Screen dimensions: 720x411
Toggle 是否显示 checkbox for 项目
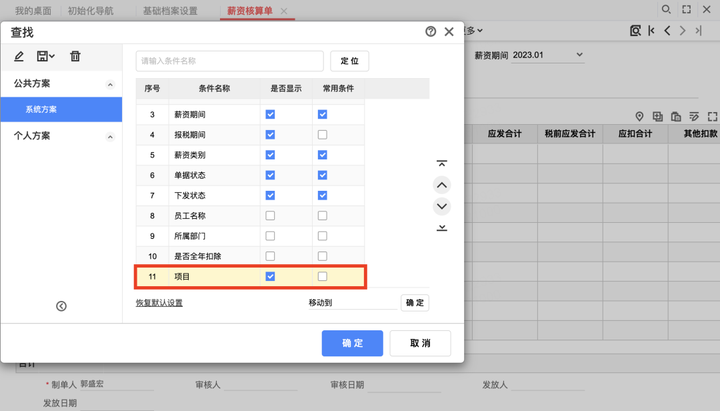pos(270,276)
